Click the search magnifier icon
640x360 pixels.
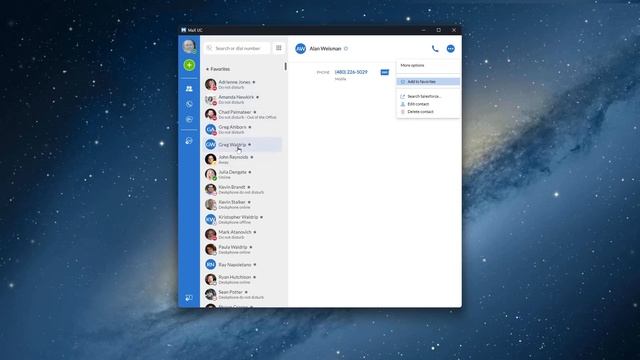(209, 48)
